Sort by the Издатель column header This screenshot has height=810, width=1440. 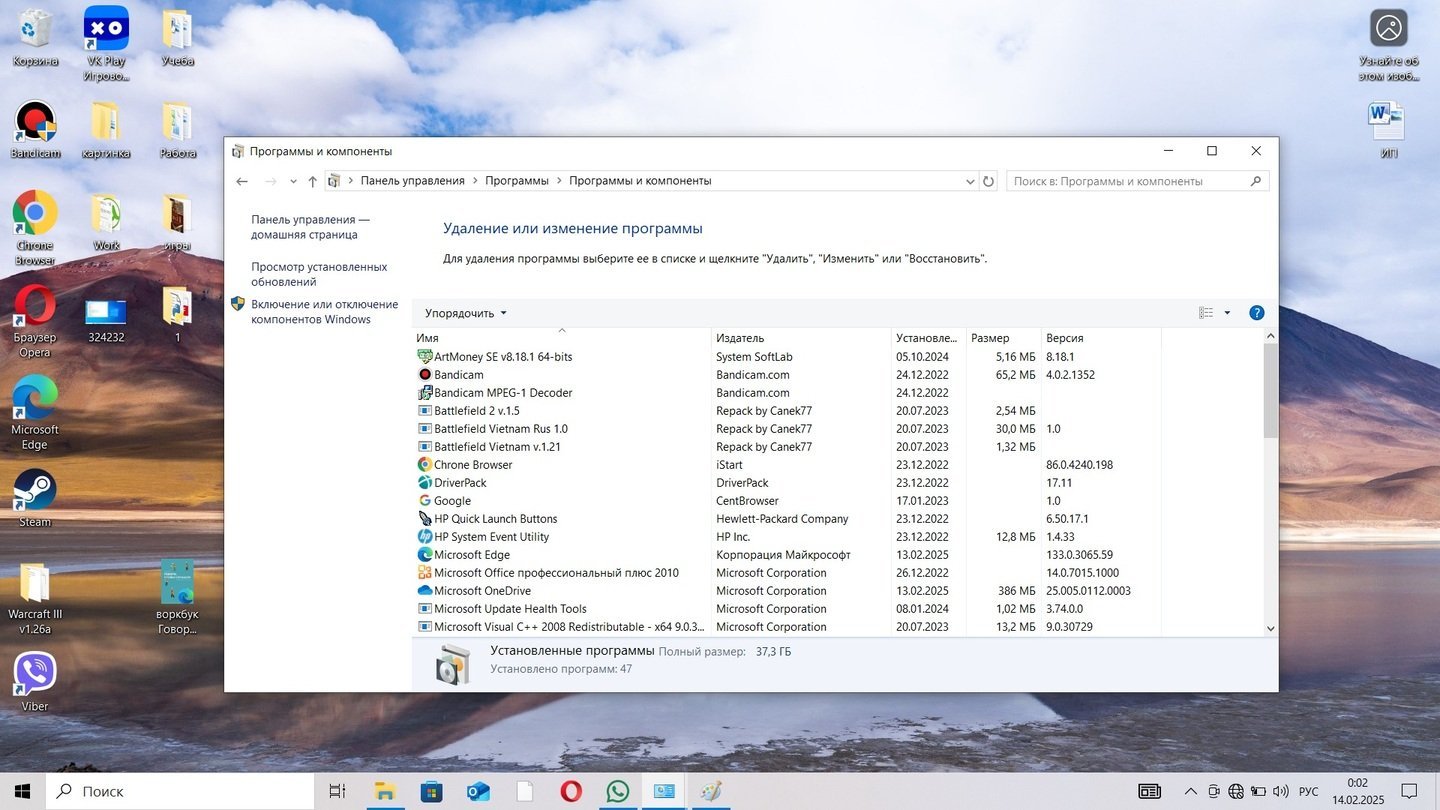click(x=801, y=338)
